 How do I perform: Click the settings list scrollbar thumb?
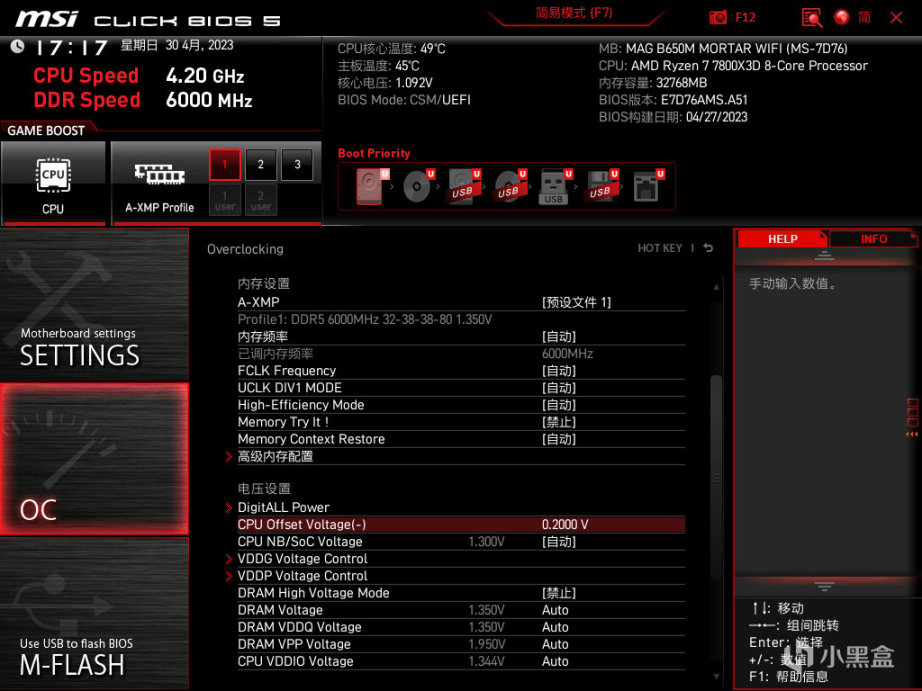click(x=716, y=476)
